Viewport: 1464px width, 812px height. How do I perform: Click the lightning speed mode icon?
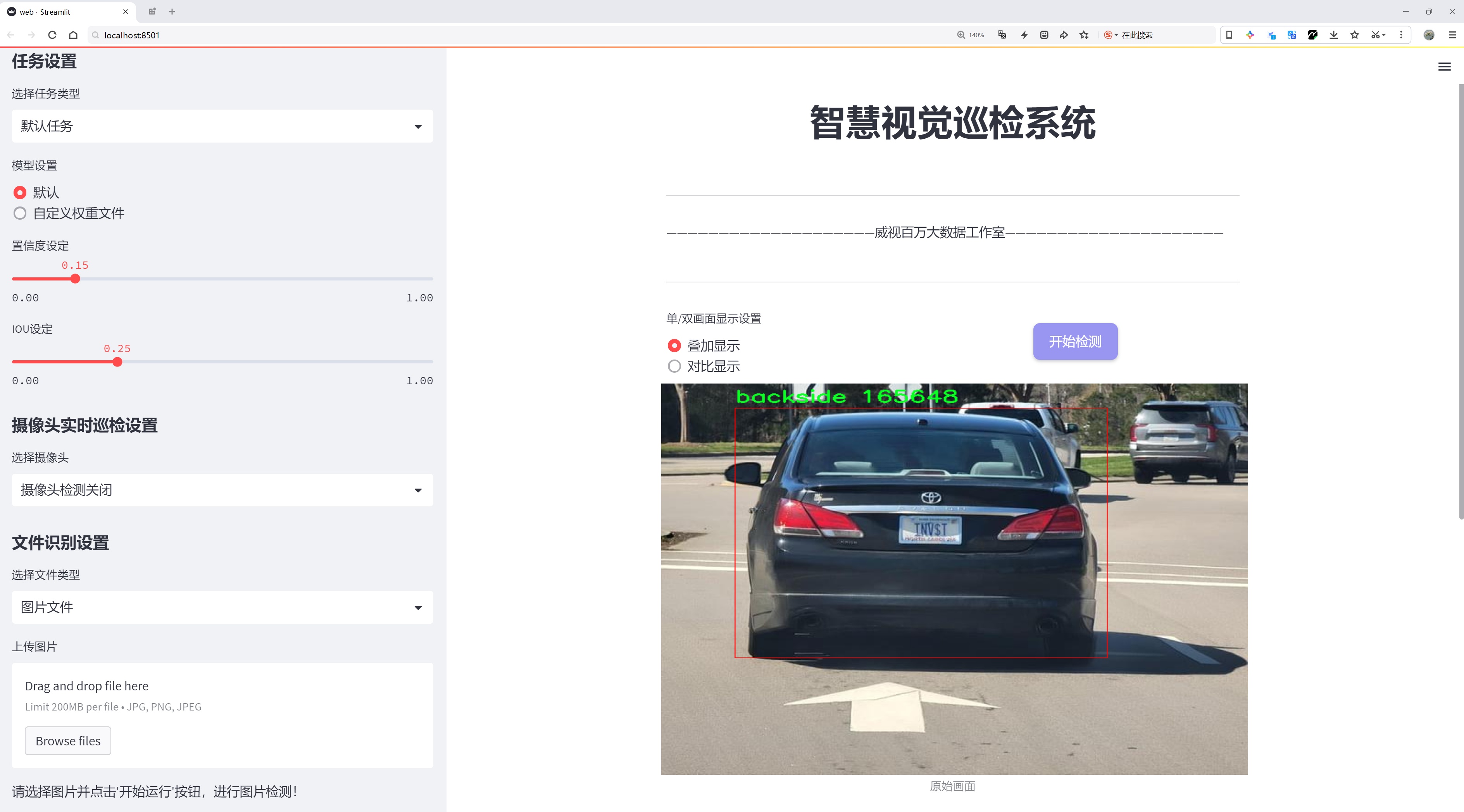(x=1024, y=35)
